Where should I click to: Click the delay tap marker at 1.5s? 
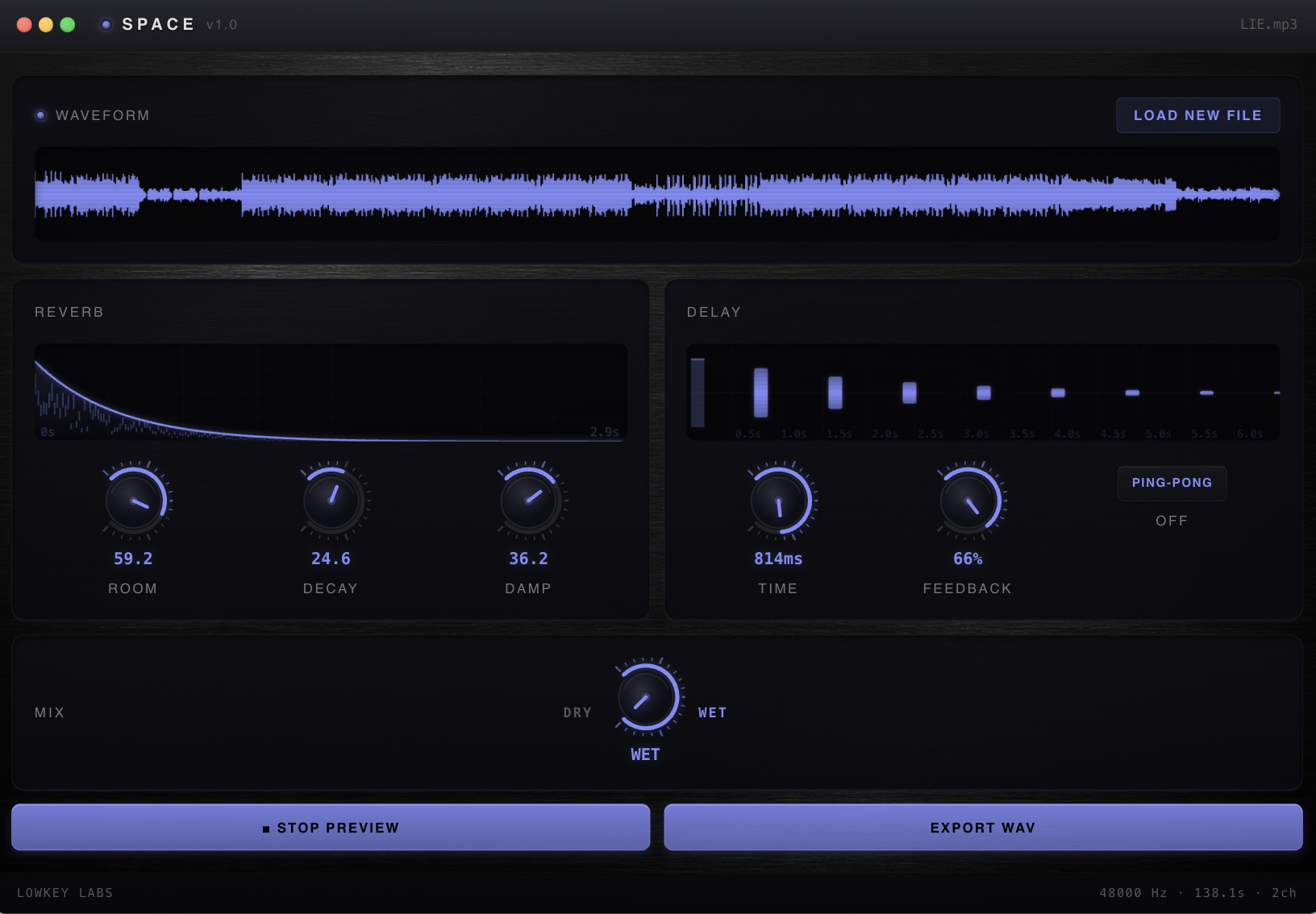click(x=835, y=393)
